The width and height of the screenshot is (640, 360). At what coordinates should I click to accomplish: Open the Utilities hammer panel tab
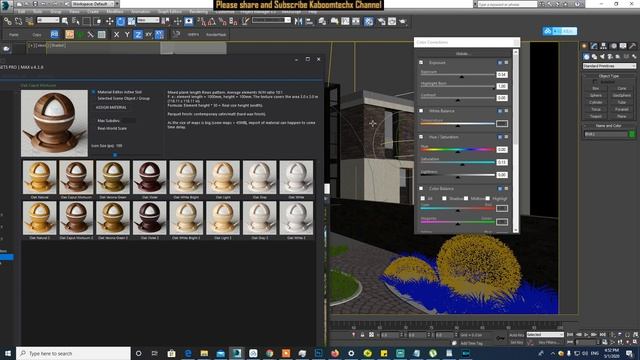633,46
